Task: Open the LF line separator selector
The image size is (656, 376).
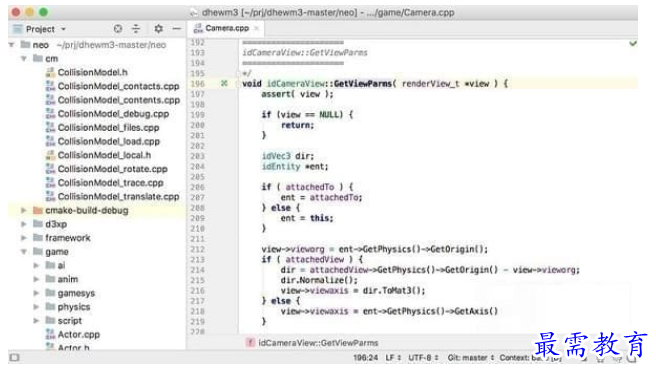Action: (393, 358)
